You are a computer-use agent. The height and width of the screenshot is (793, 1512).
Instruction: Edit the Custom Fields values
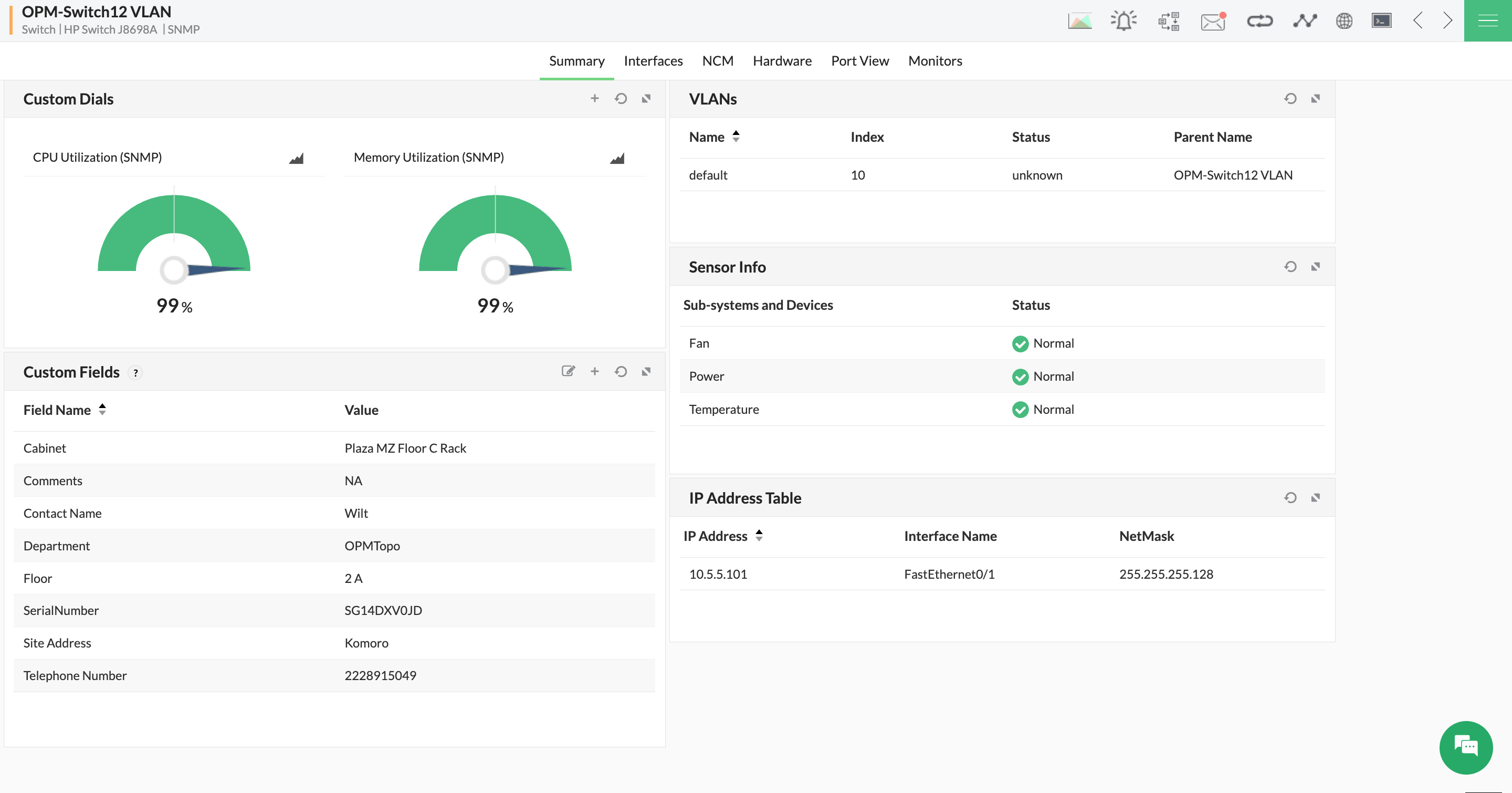(x=568, y=371)
